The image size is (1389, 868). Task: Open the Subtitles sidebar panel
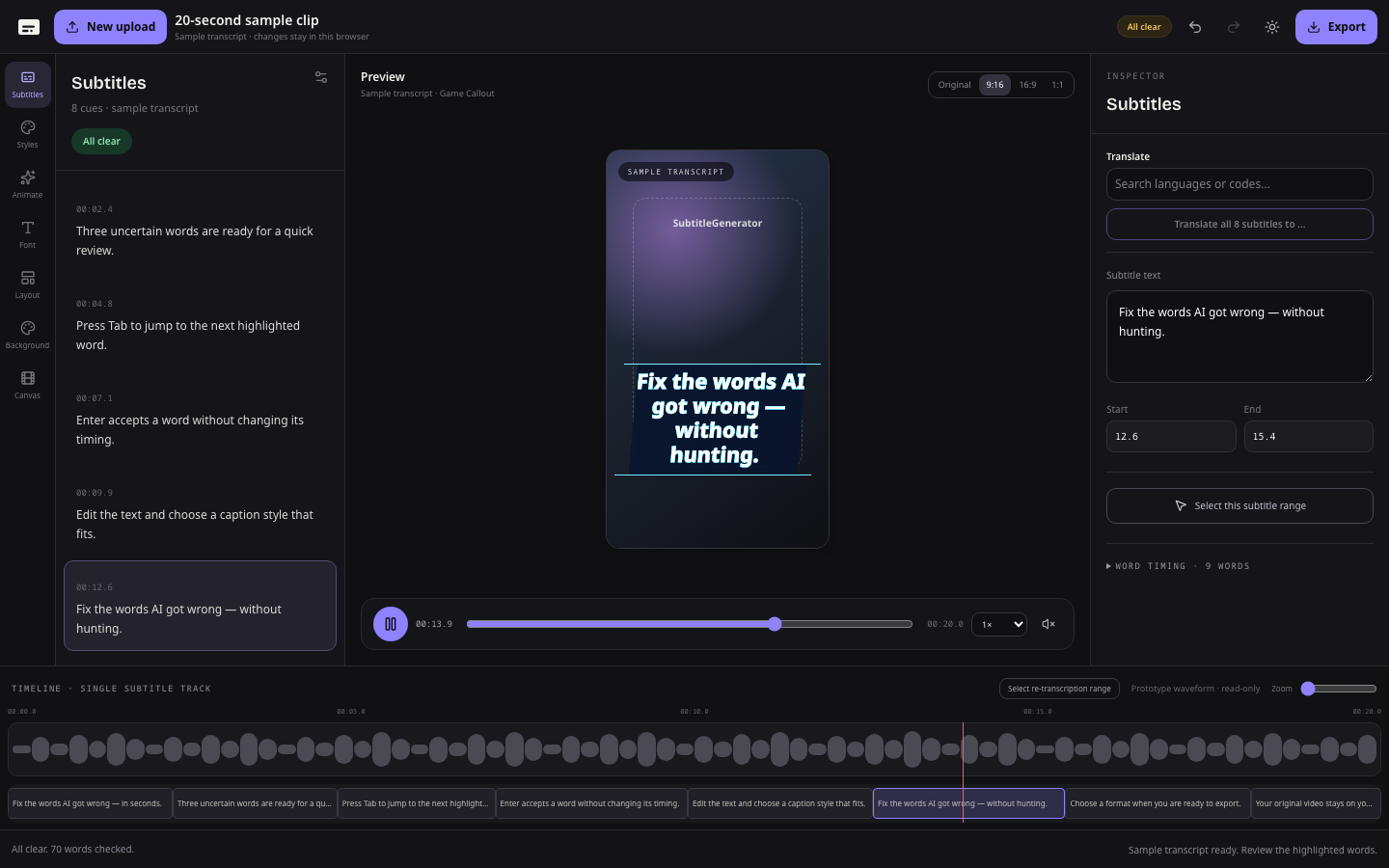coord(27,85)
